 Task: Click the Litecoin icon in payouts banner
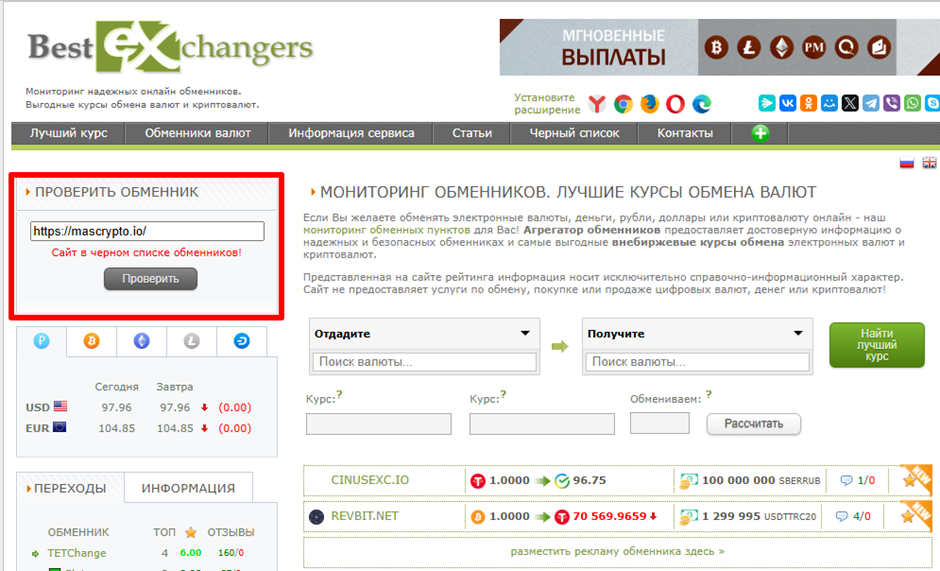749,47
